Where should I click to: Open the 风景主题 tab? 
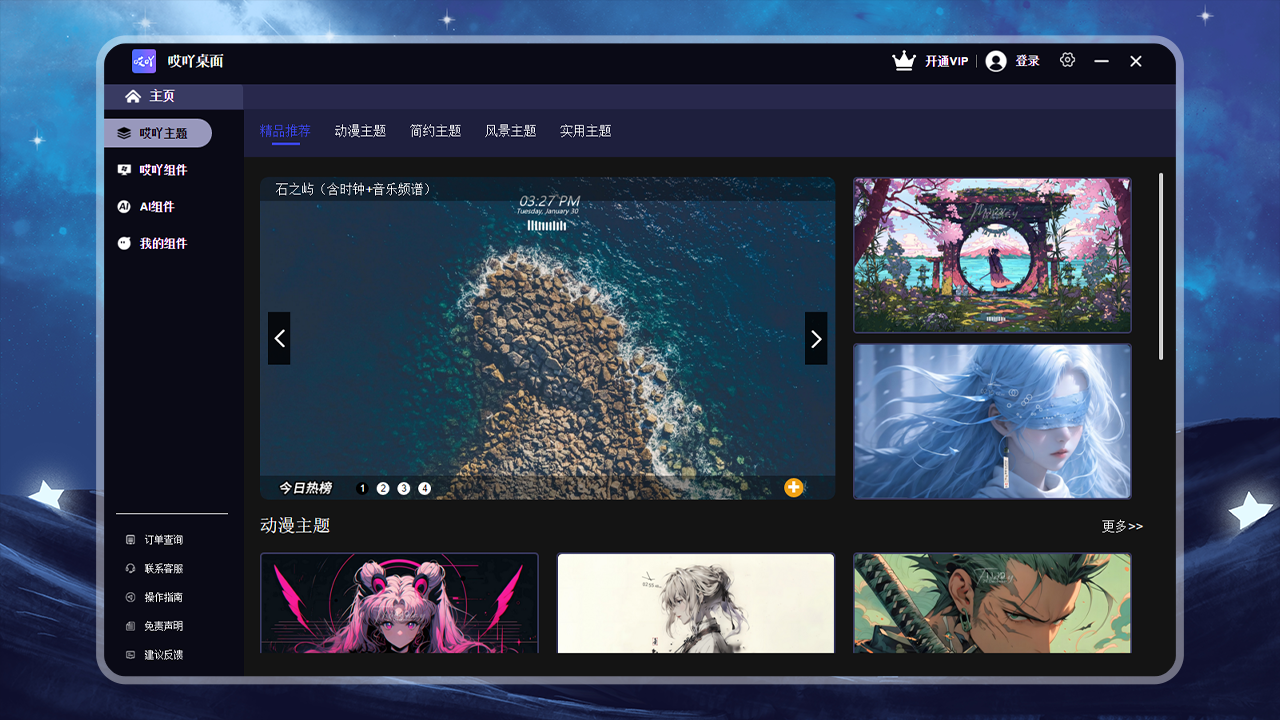pyautogui.click(x=509, y=131)
